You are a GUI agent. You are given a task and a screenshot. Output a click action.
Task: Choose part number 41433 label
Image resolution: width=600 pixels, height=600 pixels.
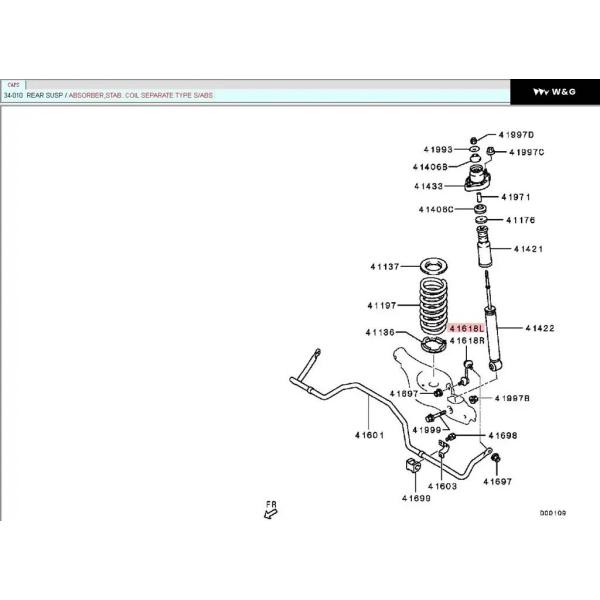[x=428, y=187]
